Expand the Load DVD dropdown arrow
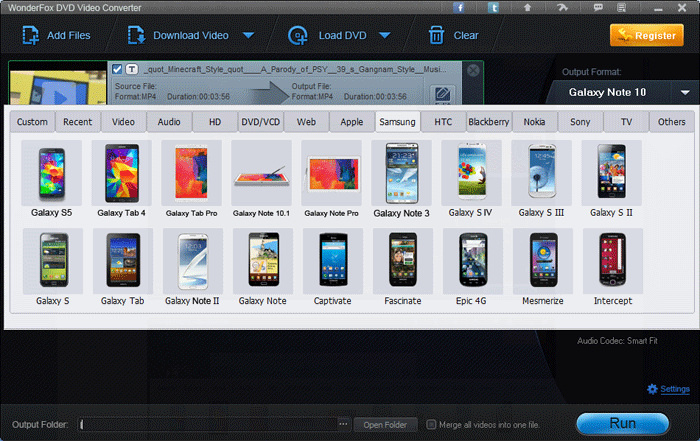Screen dimensions: 700x441 385,35
